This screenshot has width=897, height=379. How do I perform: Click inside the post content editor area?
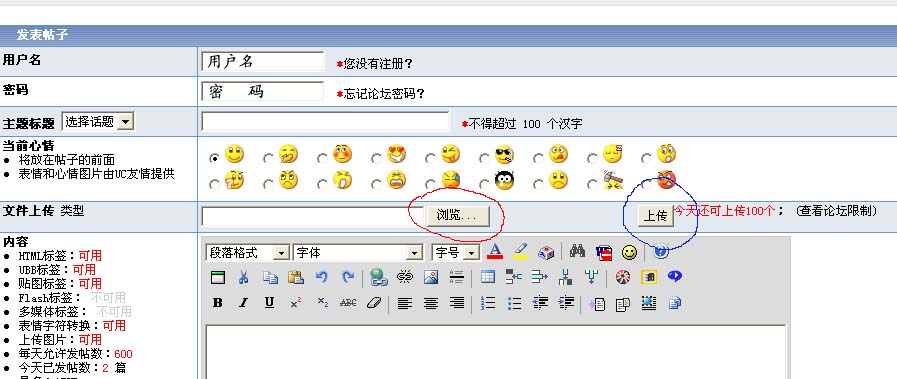pyautogui.click(x=496, y=351)
